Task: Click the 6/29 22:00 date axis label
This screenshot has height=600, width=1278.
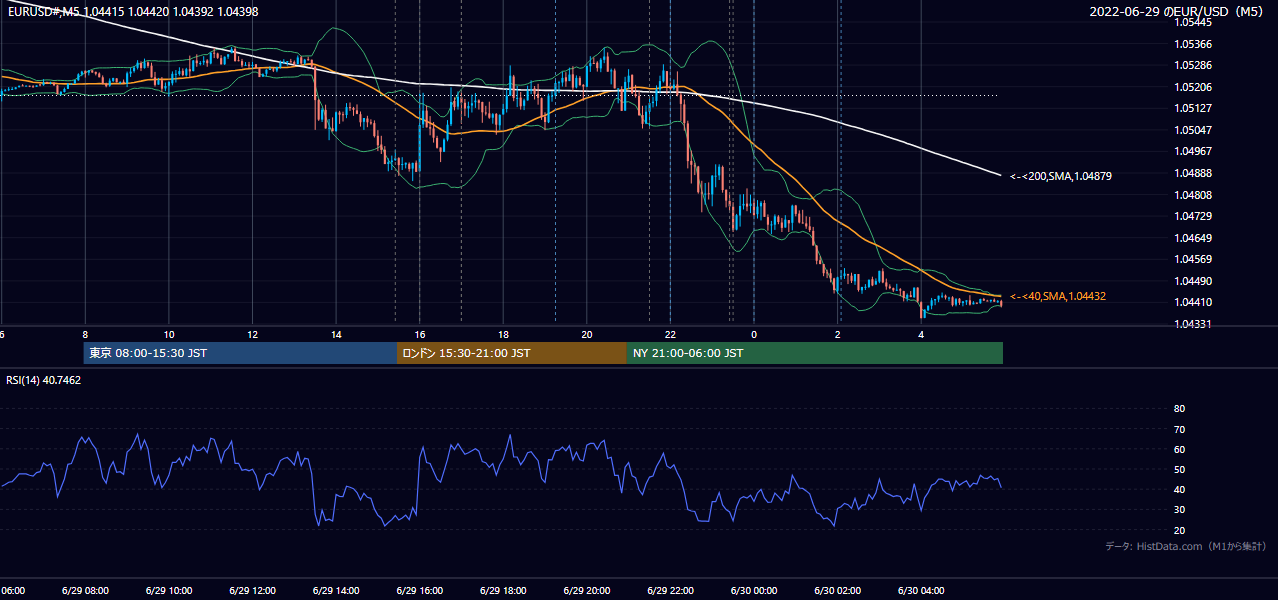Action: (x=670, y=590)
